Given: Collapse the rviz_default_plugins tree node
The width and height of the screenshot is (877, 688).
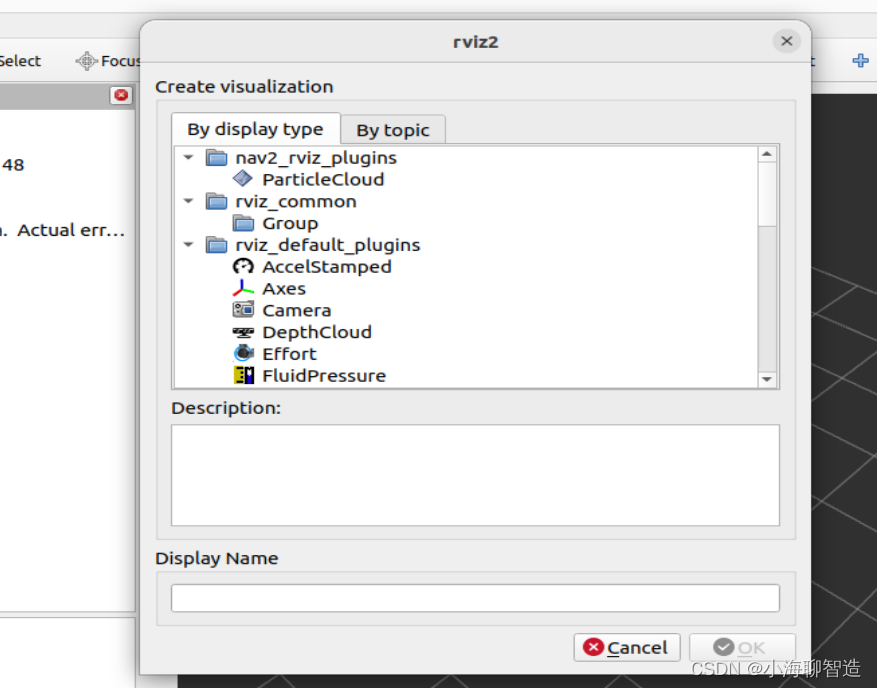Looking at the screenshot, I should [x=189, y=245].
